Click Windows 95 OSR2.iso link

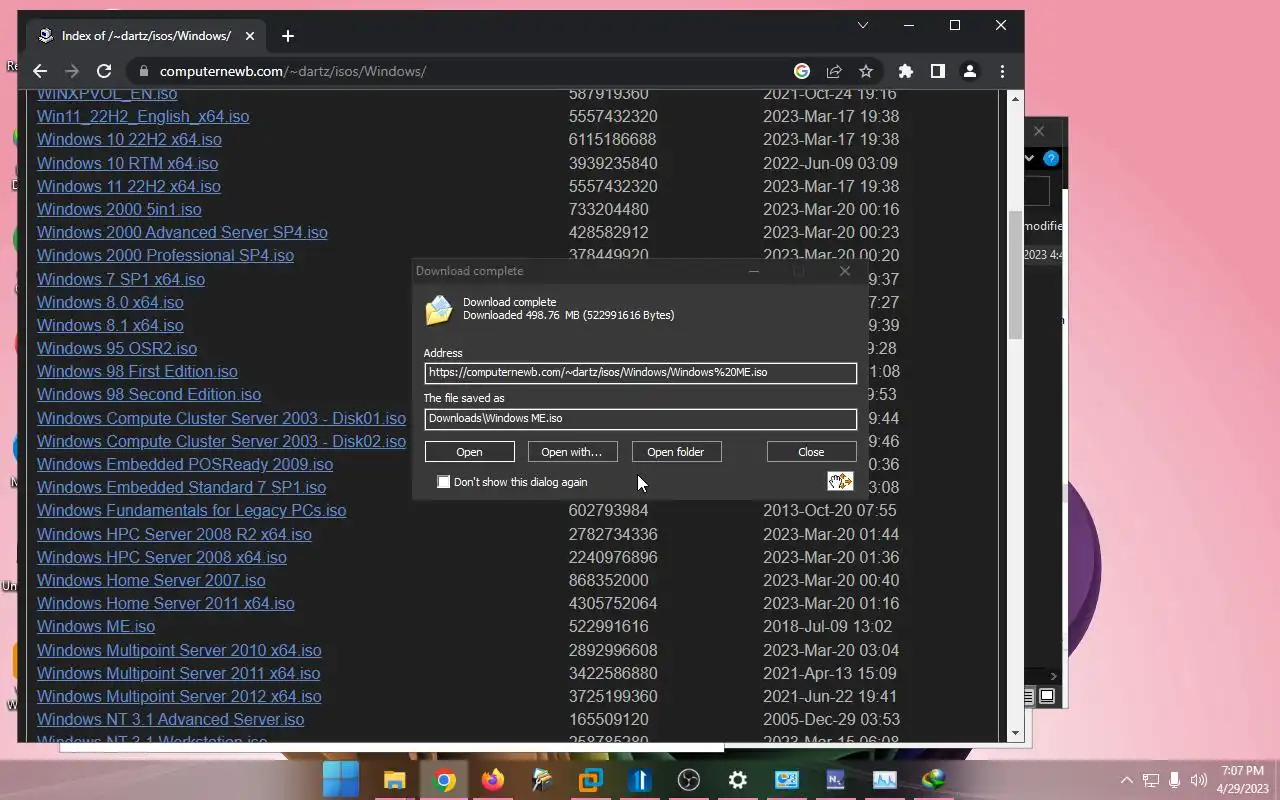click(117, 348)
